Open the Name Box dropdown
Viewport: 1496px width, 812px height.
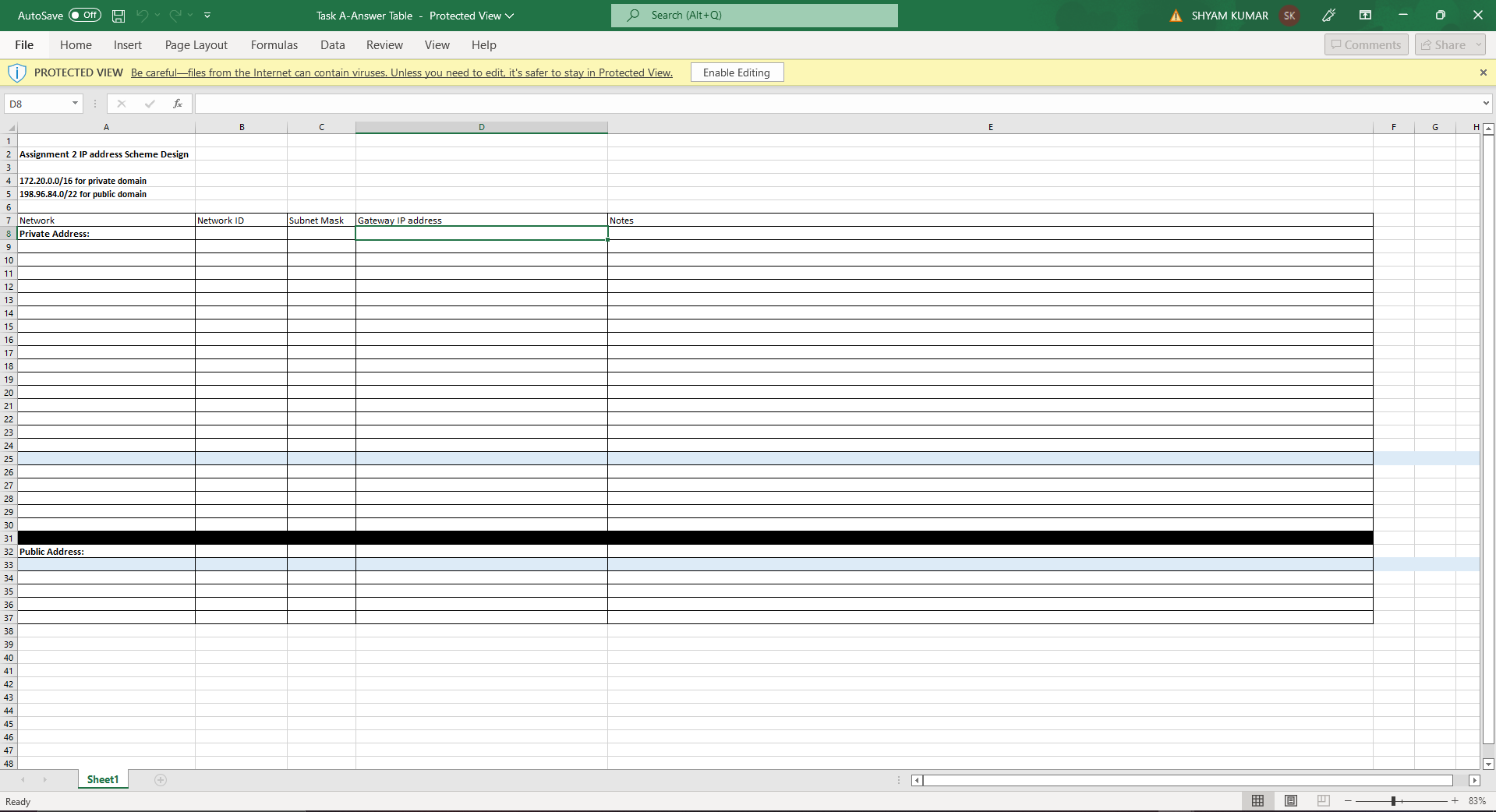[75, 103]
